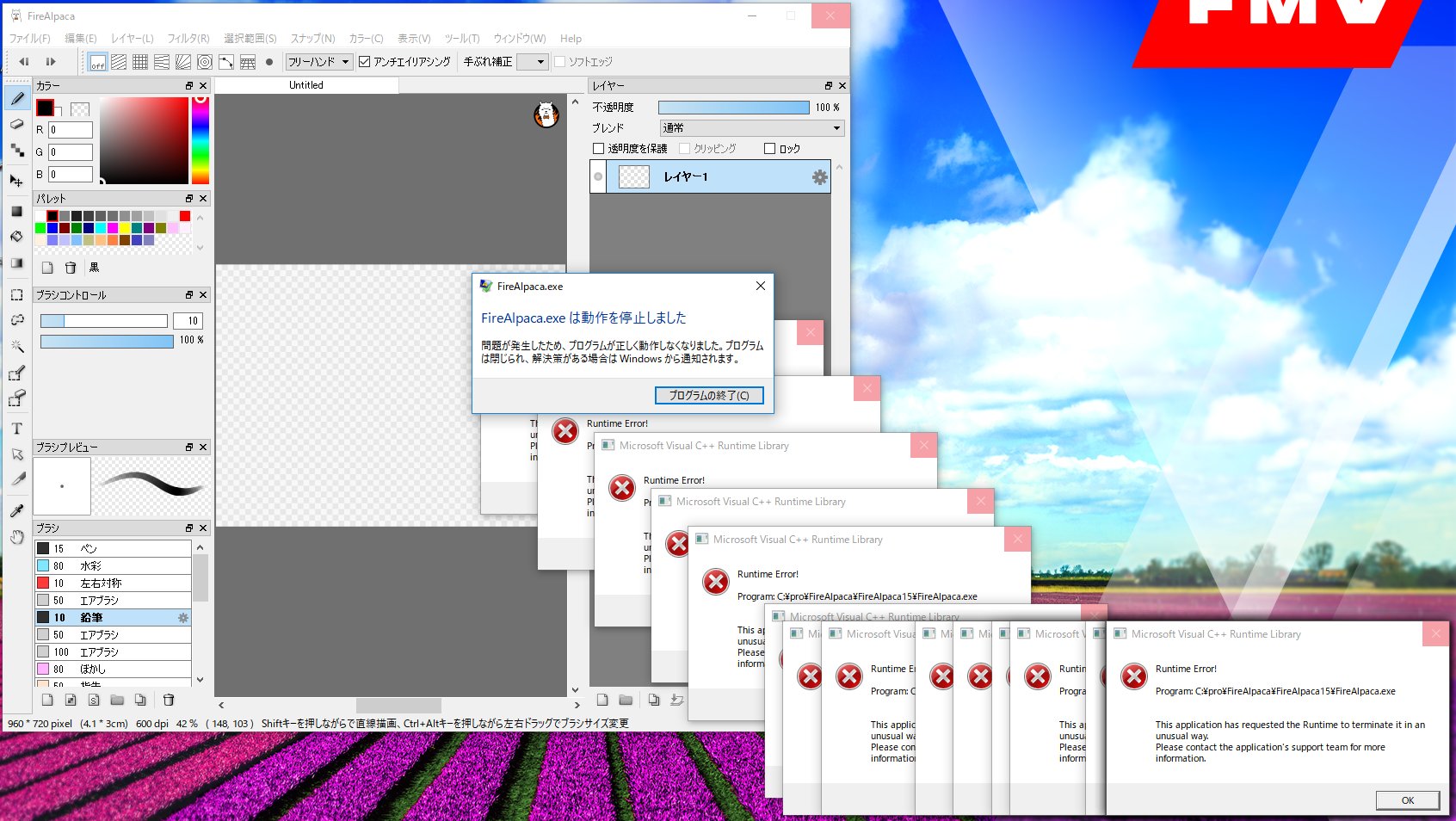Viewport: 1456px width, 821px height.
Task: Open settings gear for レイヤー1
Action: coord(819,176)
